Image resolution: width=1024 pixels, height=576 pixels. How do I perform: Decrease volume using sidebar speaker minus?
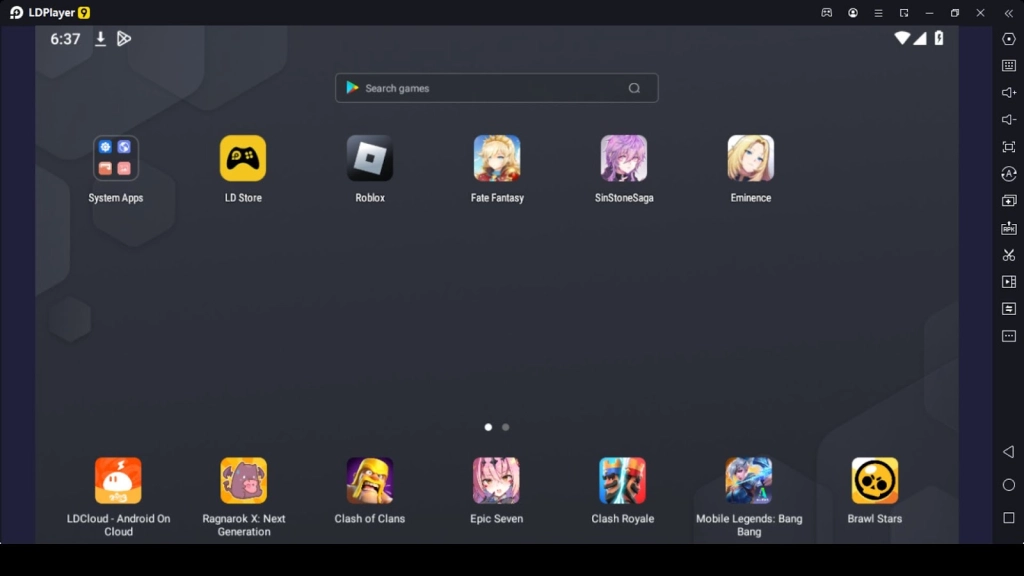[1009, 120]
